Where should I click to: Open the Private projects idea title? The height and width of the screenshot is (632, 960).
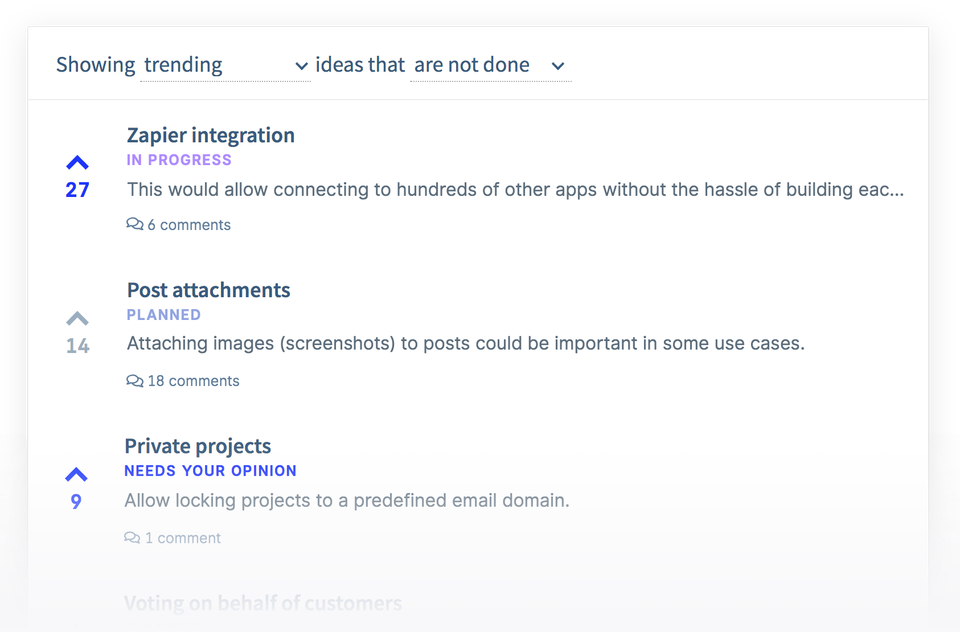pos(197,446)
